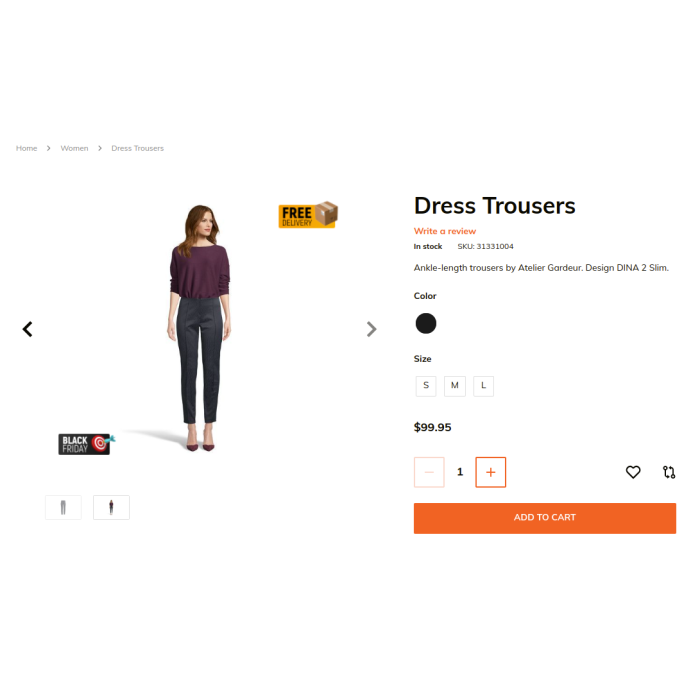Image resolution: width=700 pixels, height=700 pixels.
Task: Increase quantity with plus button
Action: [x=490, y=472]
